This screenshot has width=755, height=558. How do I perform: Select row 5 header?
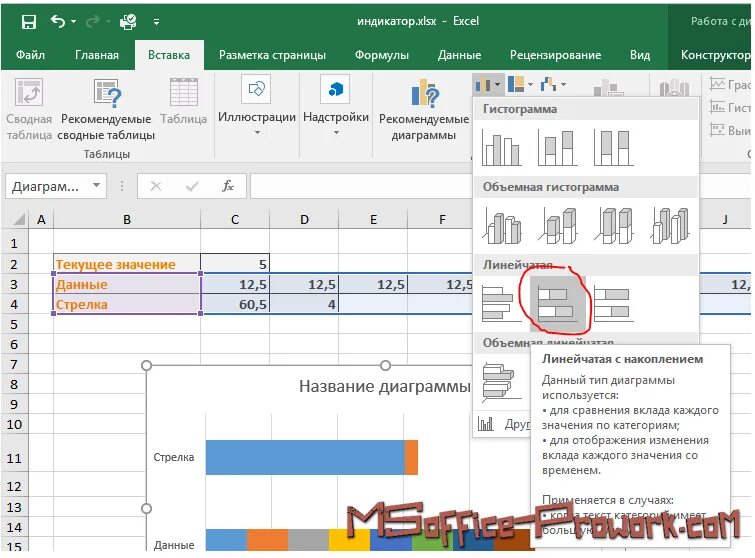pos(14,324)
